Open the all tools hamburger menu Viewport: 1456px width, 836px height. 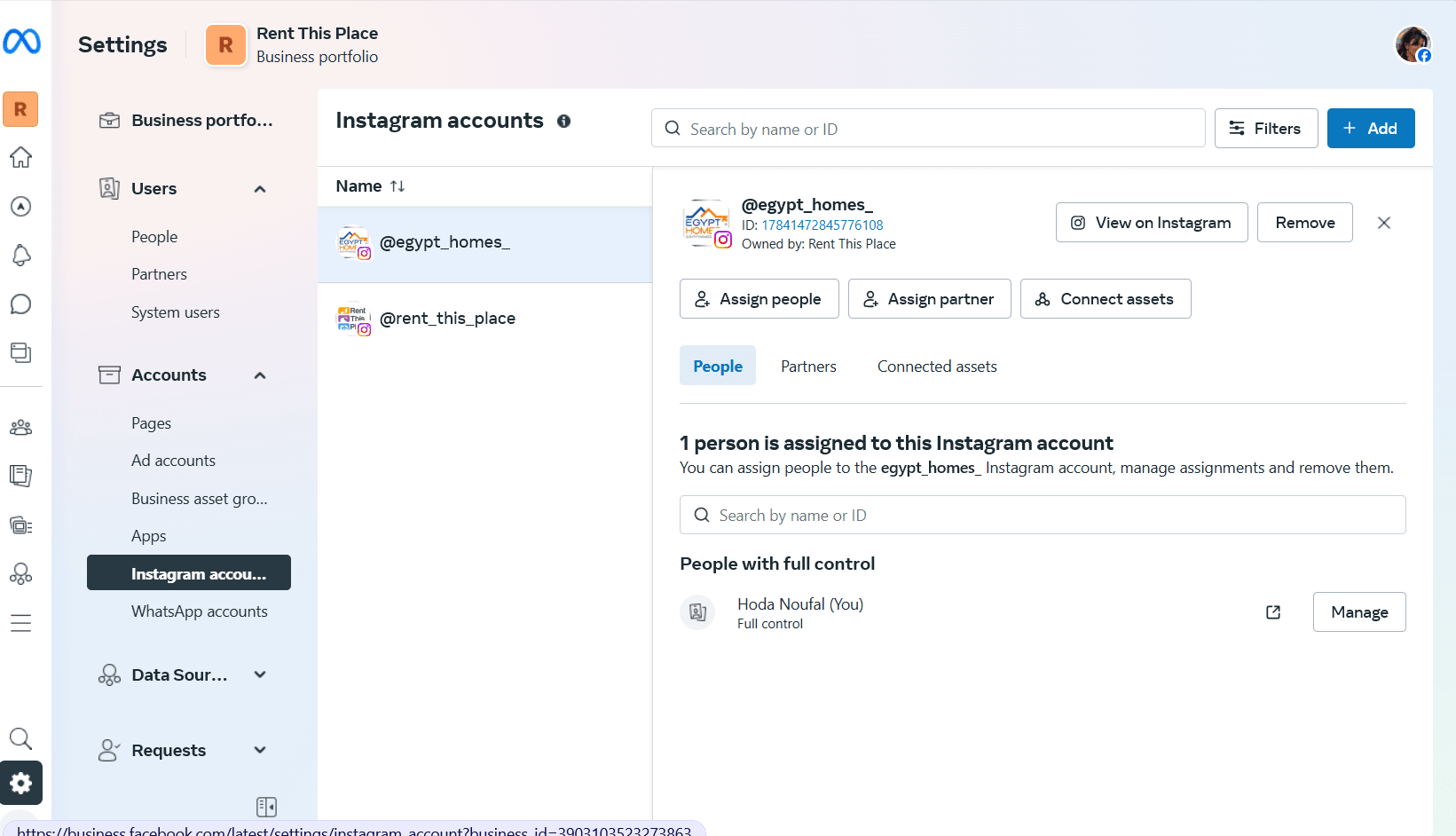point(21,623)
